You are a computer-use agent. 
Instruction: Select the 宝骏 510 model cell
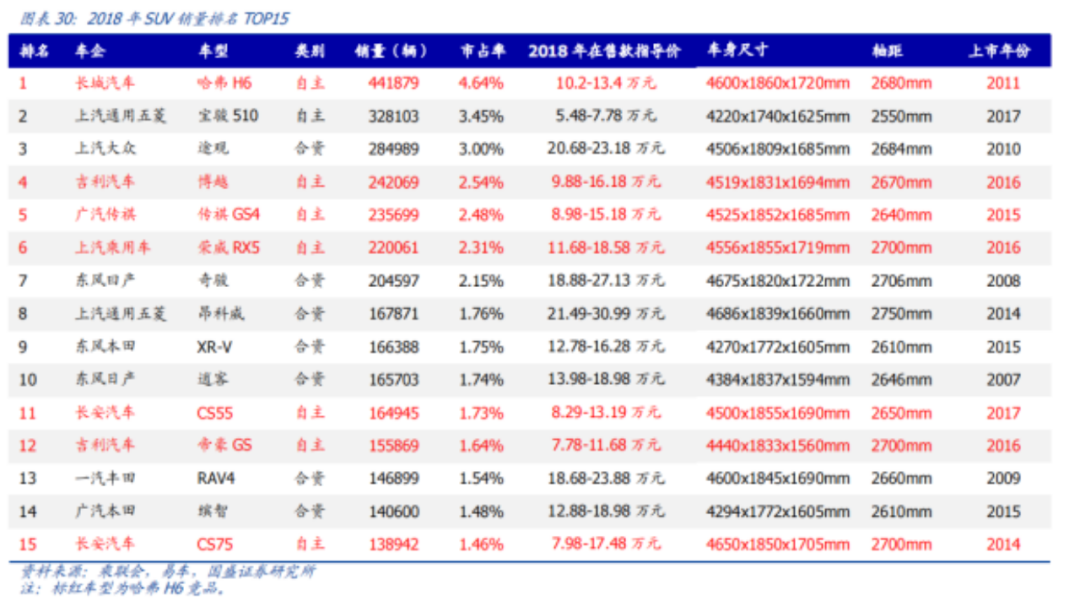228,116
